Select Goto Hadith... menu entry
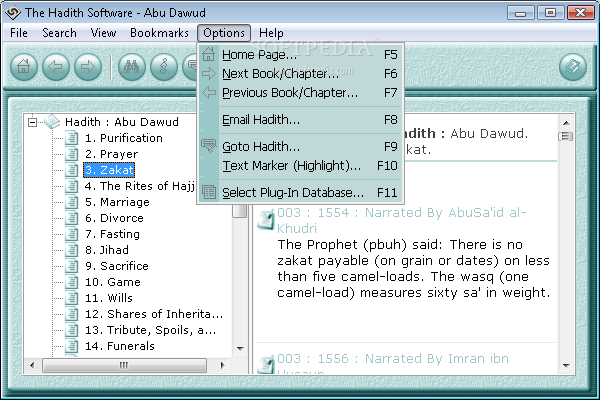This screenshot has height=400, width=600. [x=300, y=146]
